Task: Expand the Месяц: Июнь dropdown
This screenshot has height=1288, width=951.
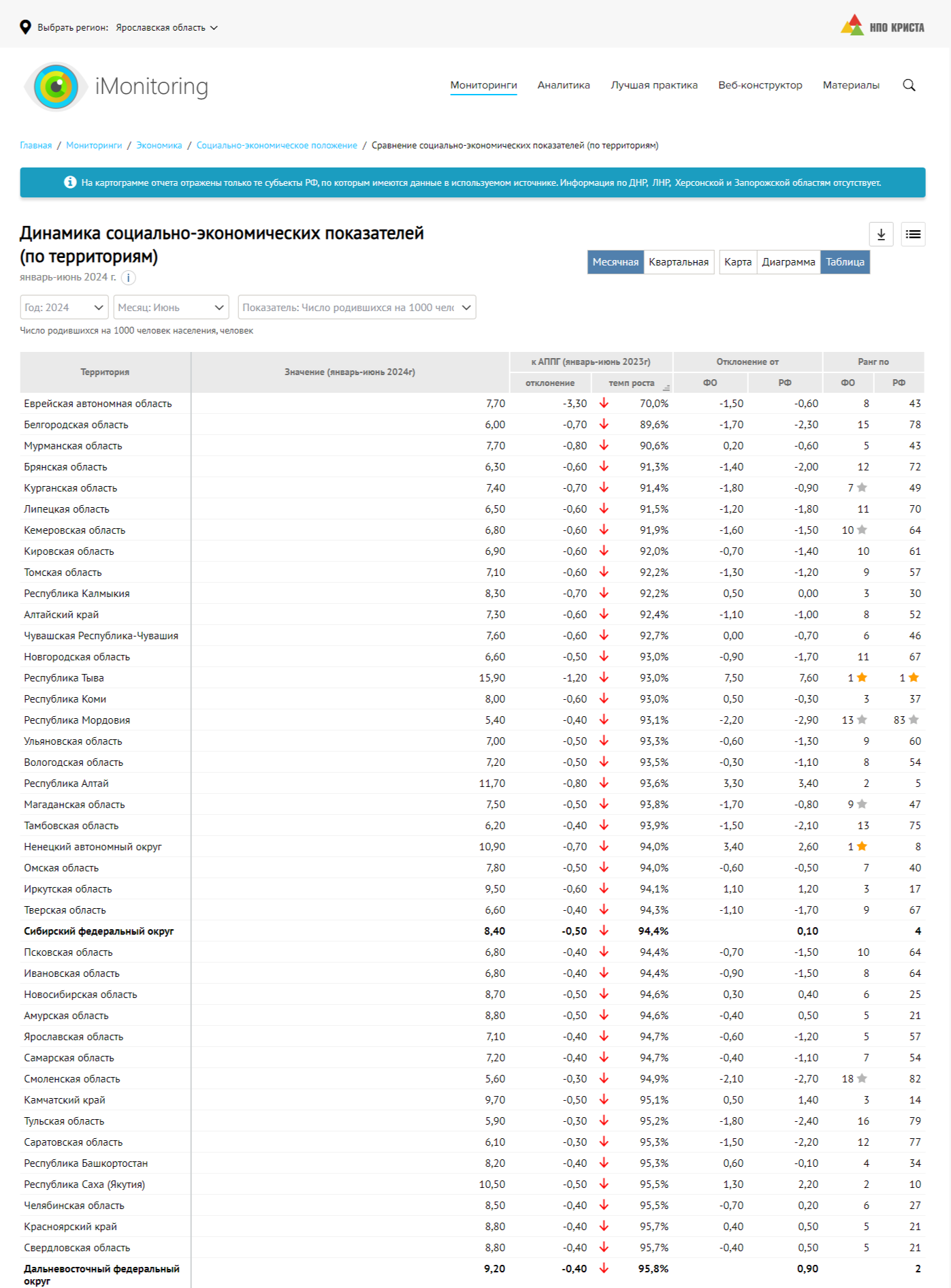Action: (x=171, y=308)
